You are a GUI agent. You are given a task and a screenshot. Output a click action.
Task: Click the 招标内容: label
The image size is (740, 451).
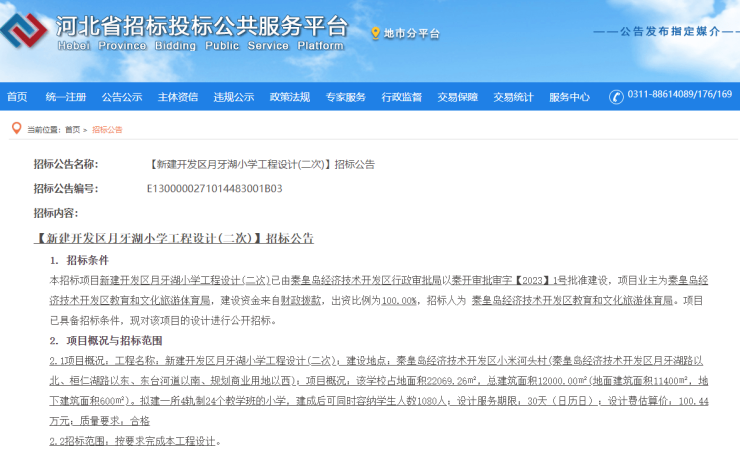[x=56, y=213]
